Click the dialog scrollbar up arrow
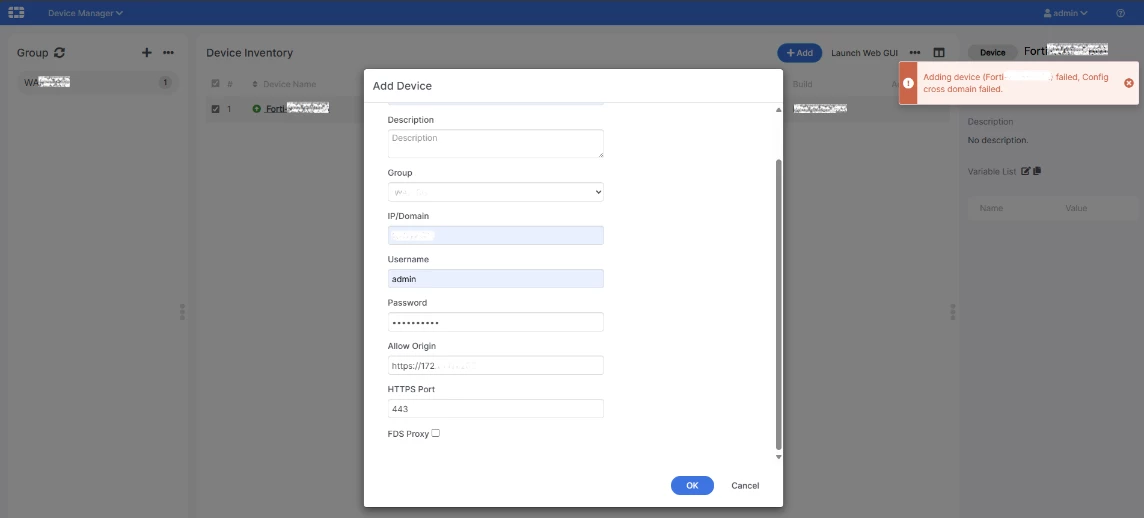The image size is (1144, 518). pyautogui.click(x=778, y=109)
